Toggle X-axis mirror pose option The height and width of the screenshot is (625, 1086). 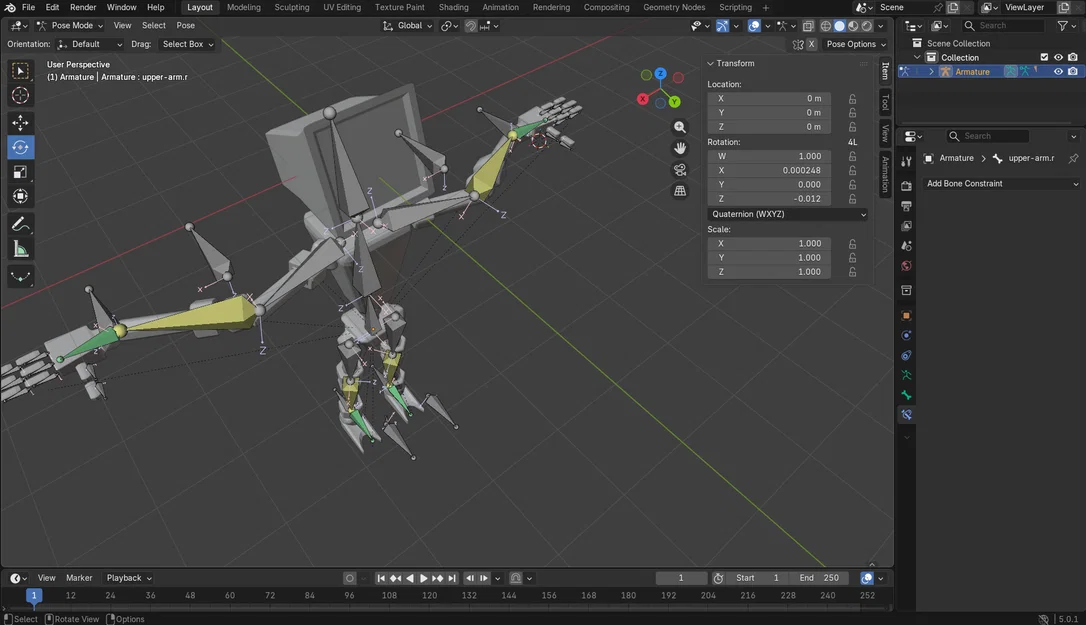811,44
